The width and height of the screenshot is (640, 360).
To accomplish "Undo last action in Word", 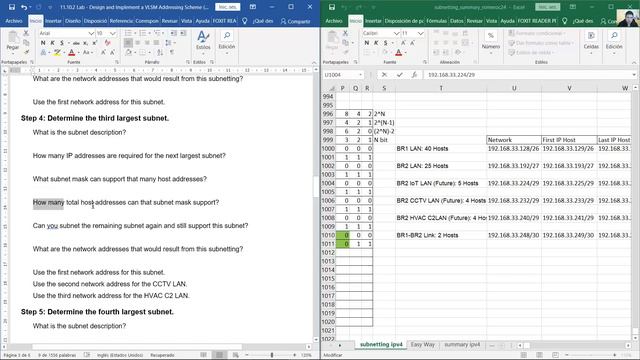I will tap(24, 7).
